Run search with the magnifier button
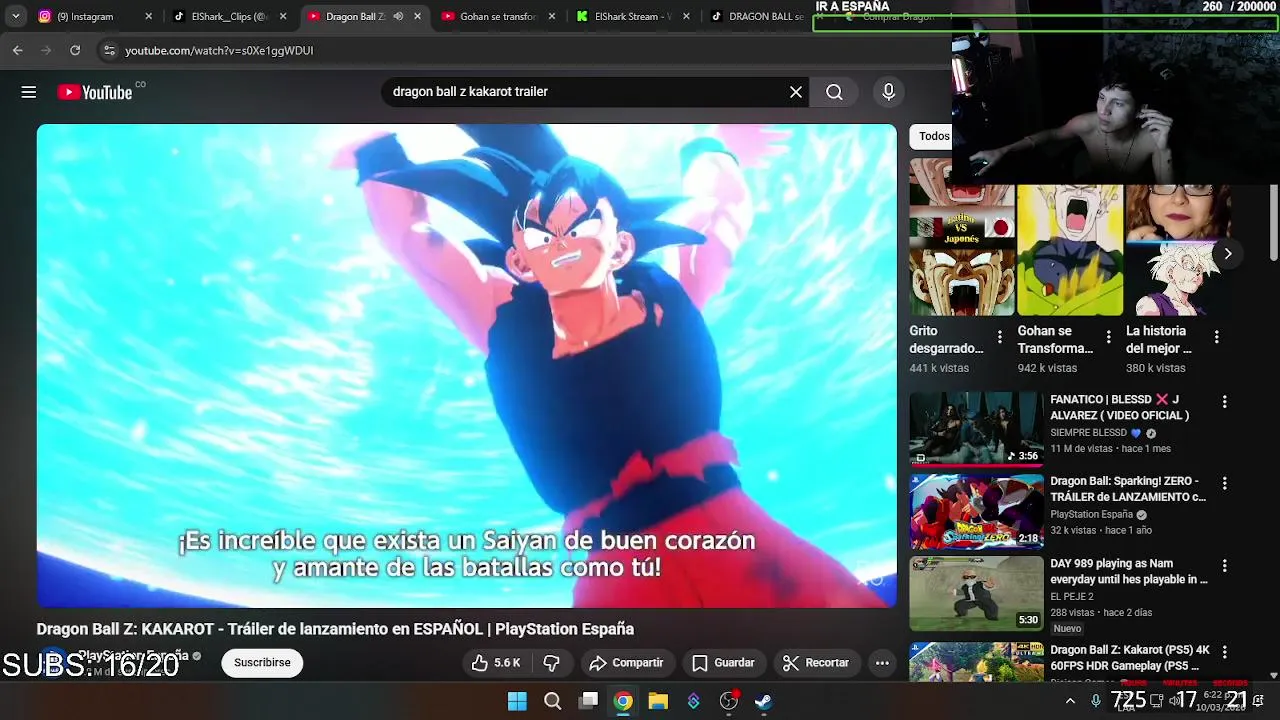Image resolution: width=1280 pixels, height=720 pixels. coord(834,92)
